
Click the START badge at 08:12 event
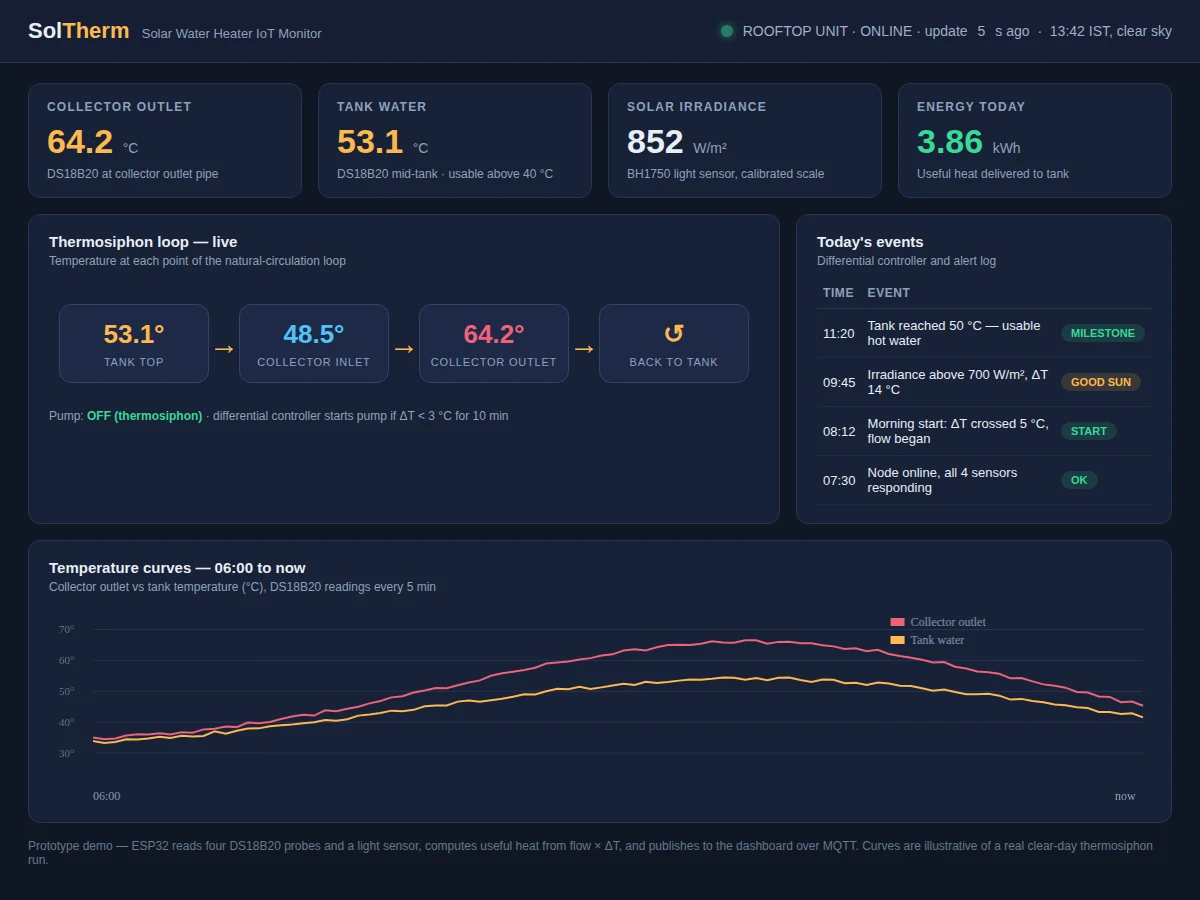pyautogui.click(x=1089, y=431)
